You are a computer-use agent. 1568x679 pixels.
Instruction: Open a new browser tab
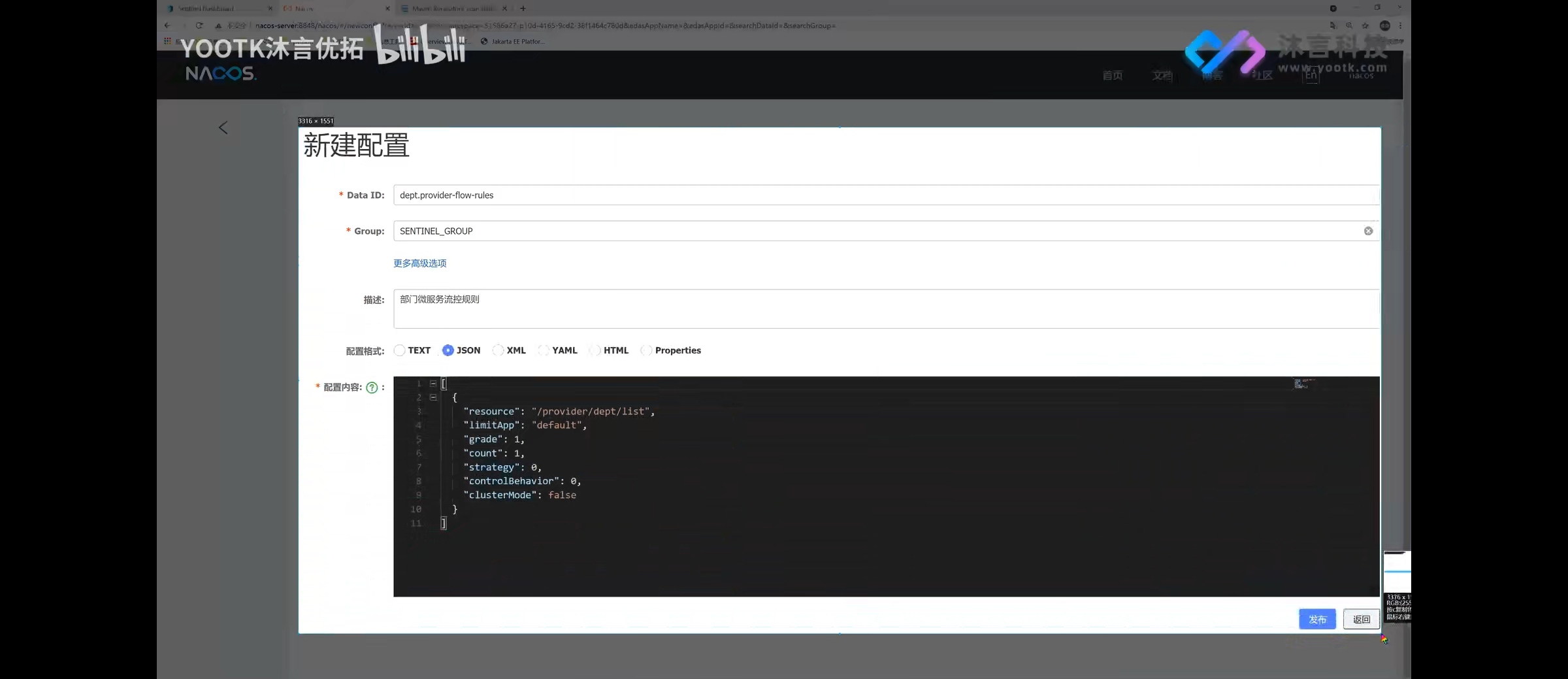click(x=523, y=8)
